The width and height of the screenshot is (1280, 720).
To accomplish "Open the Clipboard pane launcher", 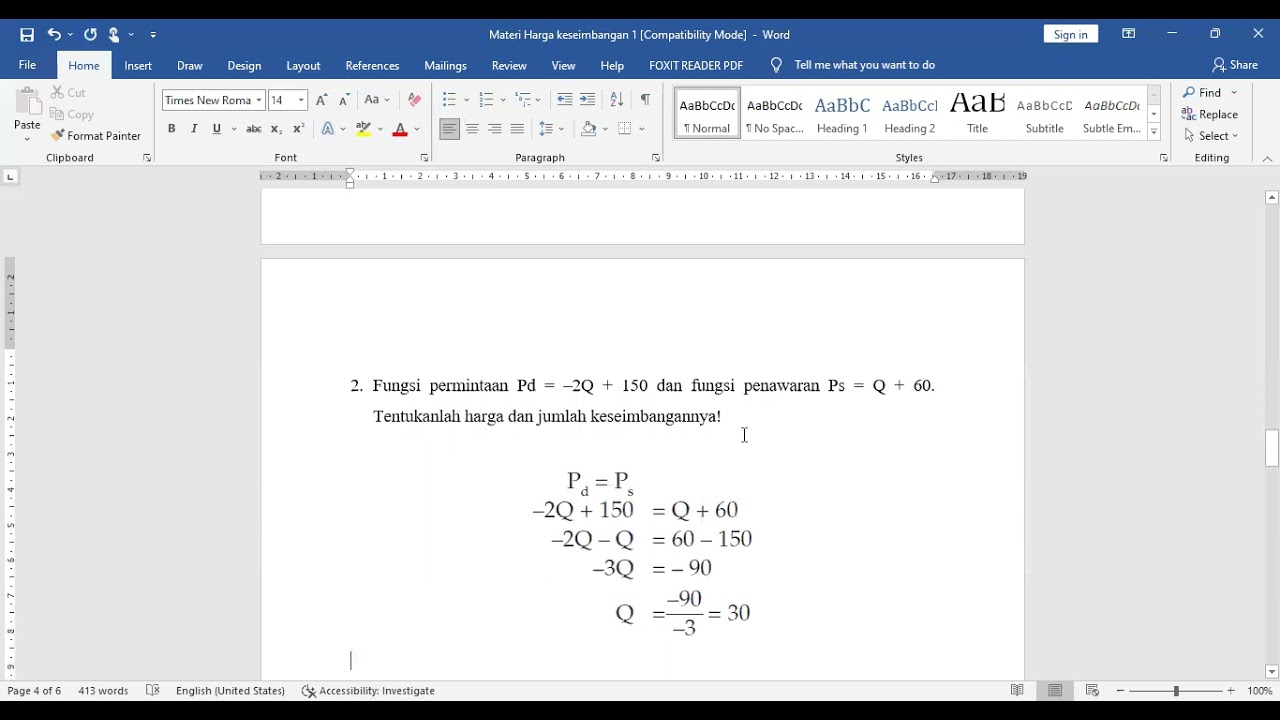I will pos(147,158).
